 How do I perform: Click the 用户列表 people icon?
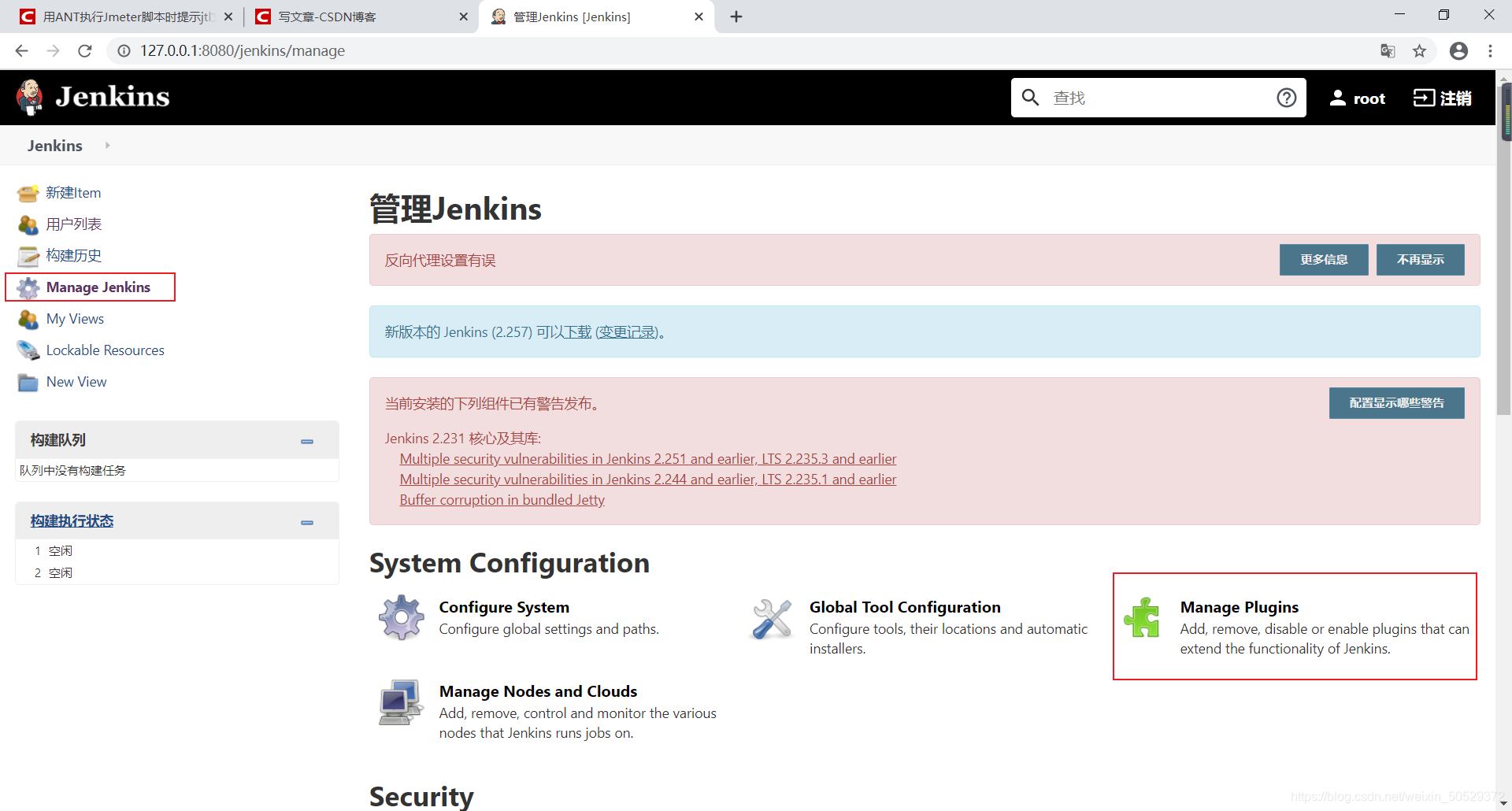pos(28,224)
